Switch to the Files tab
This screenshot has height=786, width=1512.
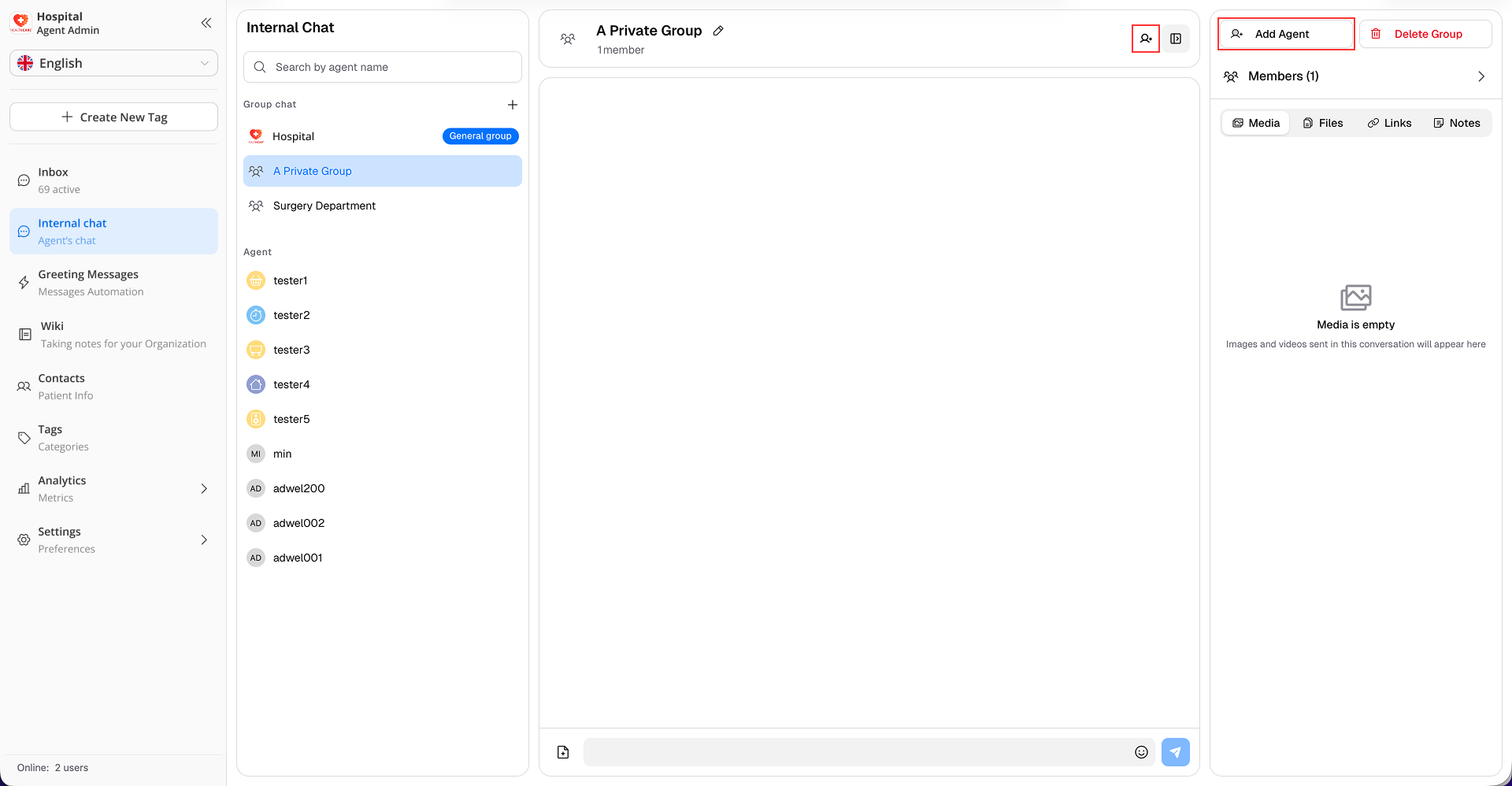(x=1323, y=122)
